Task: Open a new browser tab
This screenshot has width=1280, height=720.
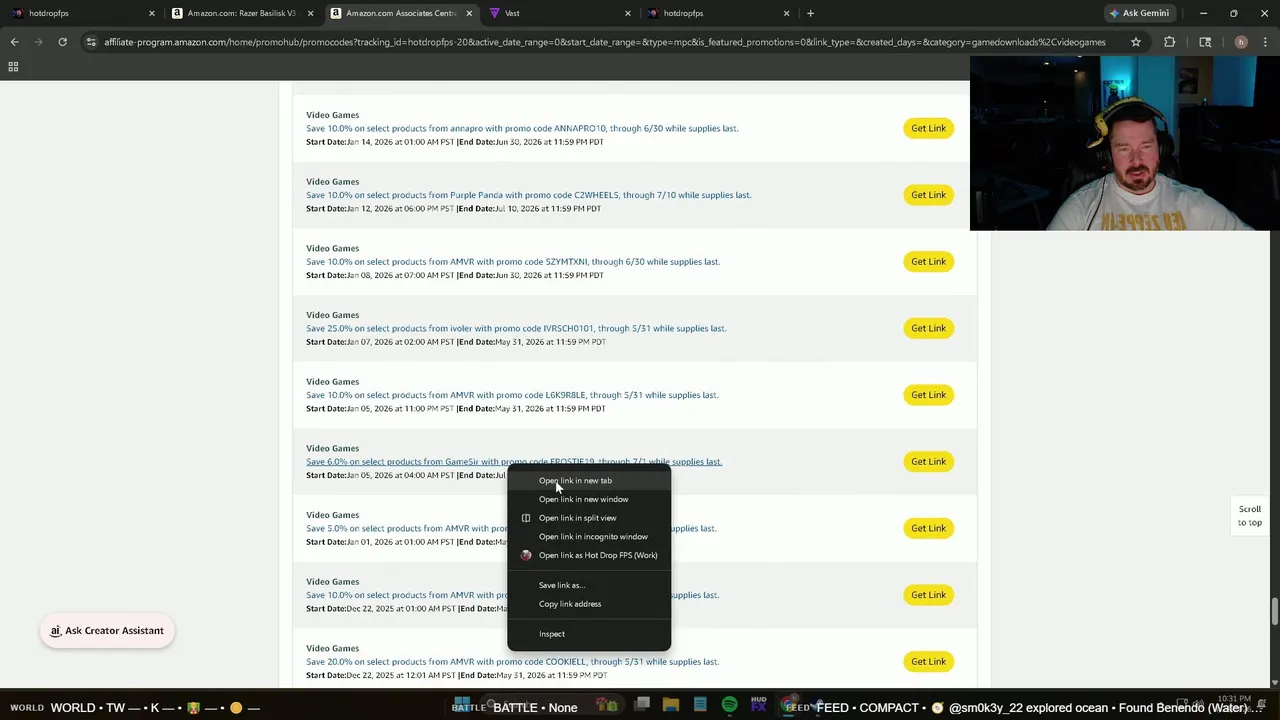Action: tap(810, 13)
